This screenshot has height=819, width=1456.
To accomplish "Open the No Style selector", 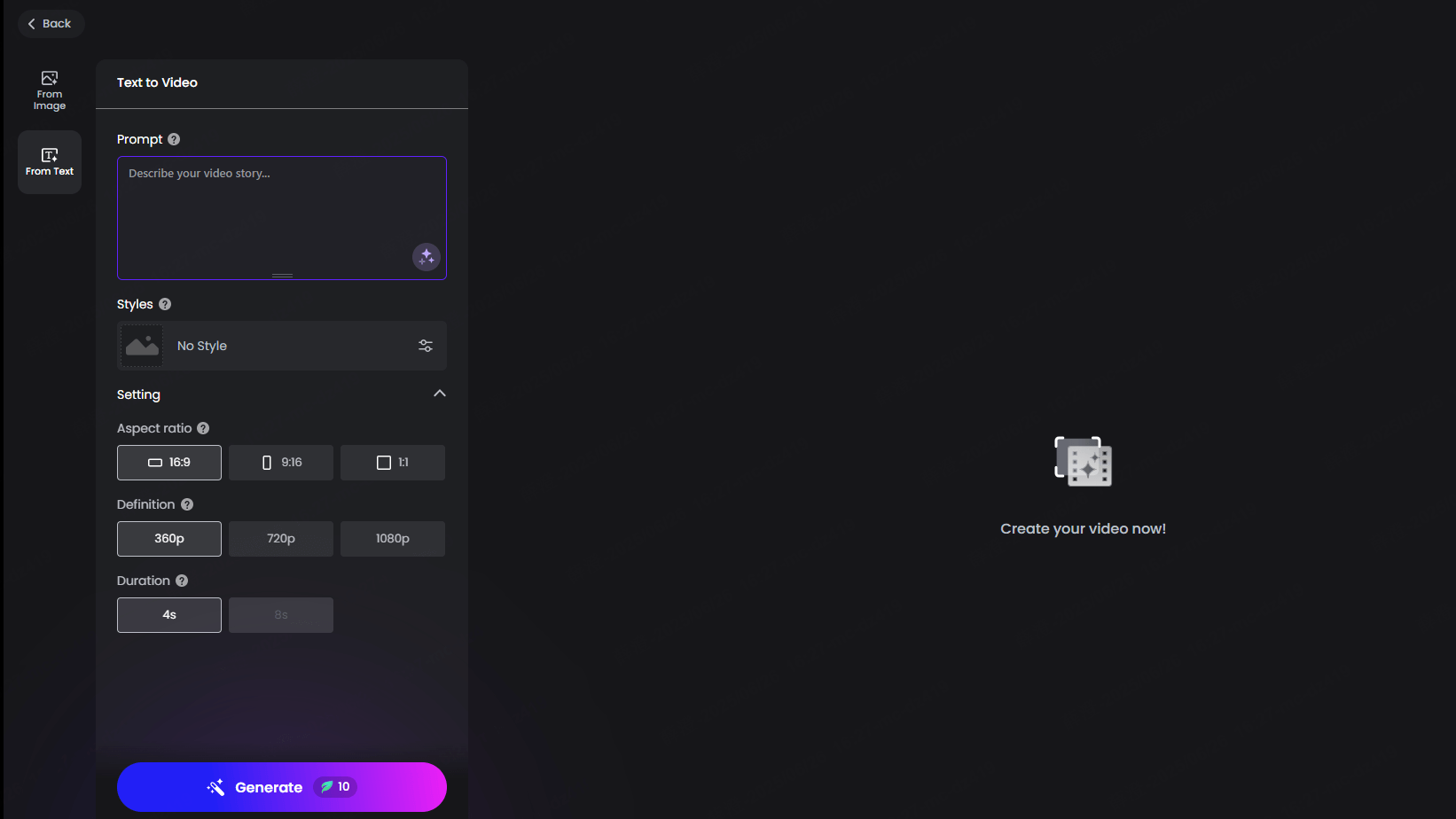I will point(282,346).
